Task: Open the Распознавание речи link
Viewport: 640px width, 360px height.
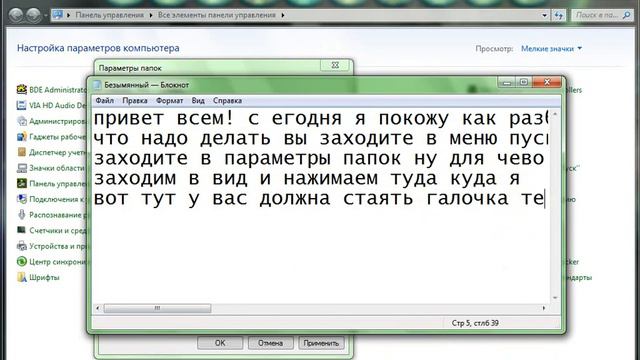Action: 57,215
